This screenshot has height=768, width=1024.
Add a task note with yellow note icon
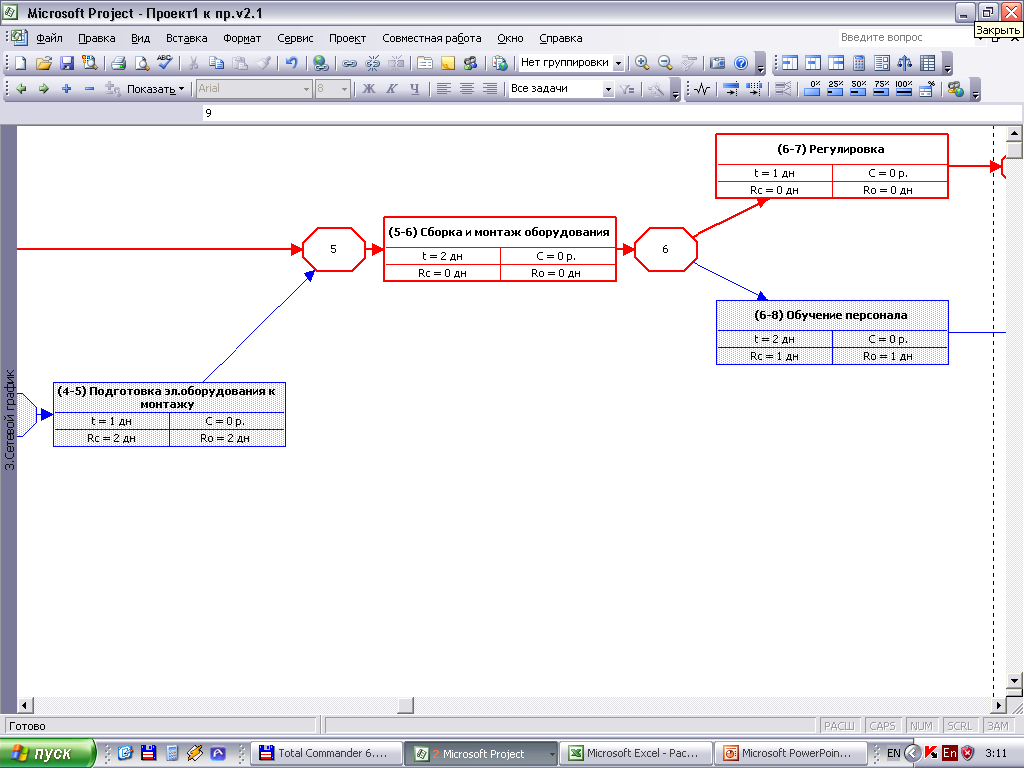[447, 63]
